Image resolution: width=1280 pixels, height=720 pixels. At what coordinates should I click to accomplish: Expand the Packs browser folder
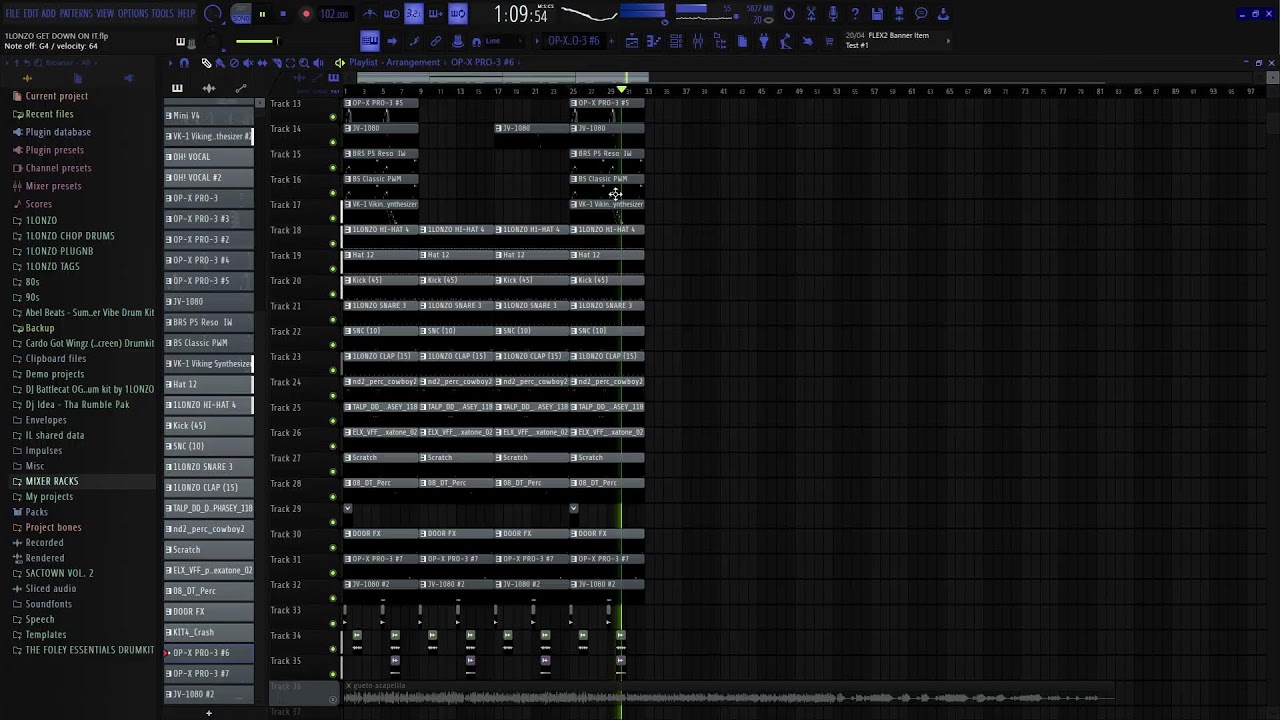point(36,512)
